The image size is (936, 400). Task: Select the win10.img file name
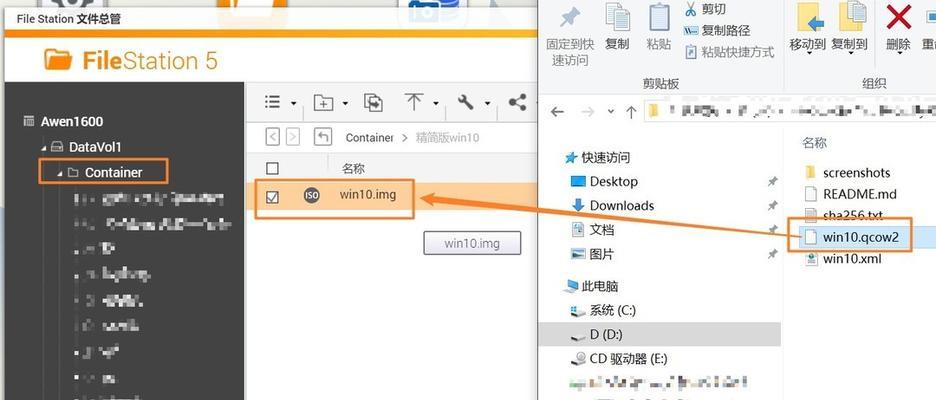368,194
